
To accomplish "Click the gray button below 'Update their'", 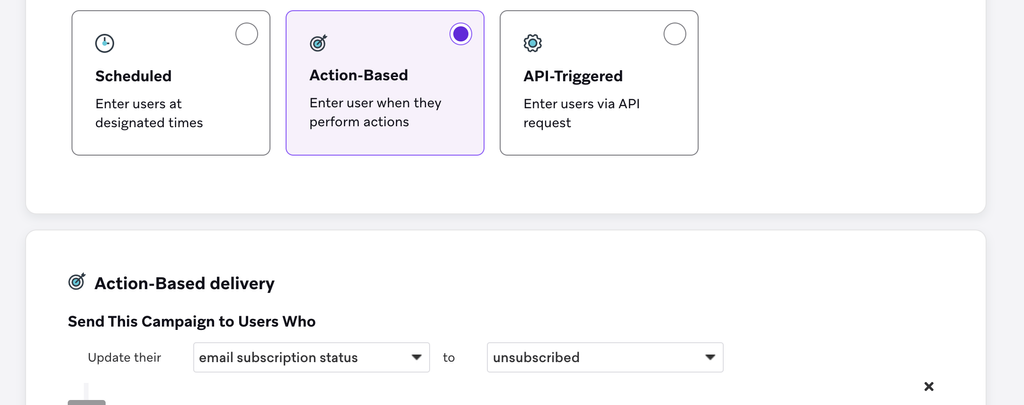I will coord(86,401).
